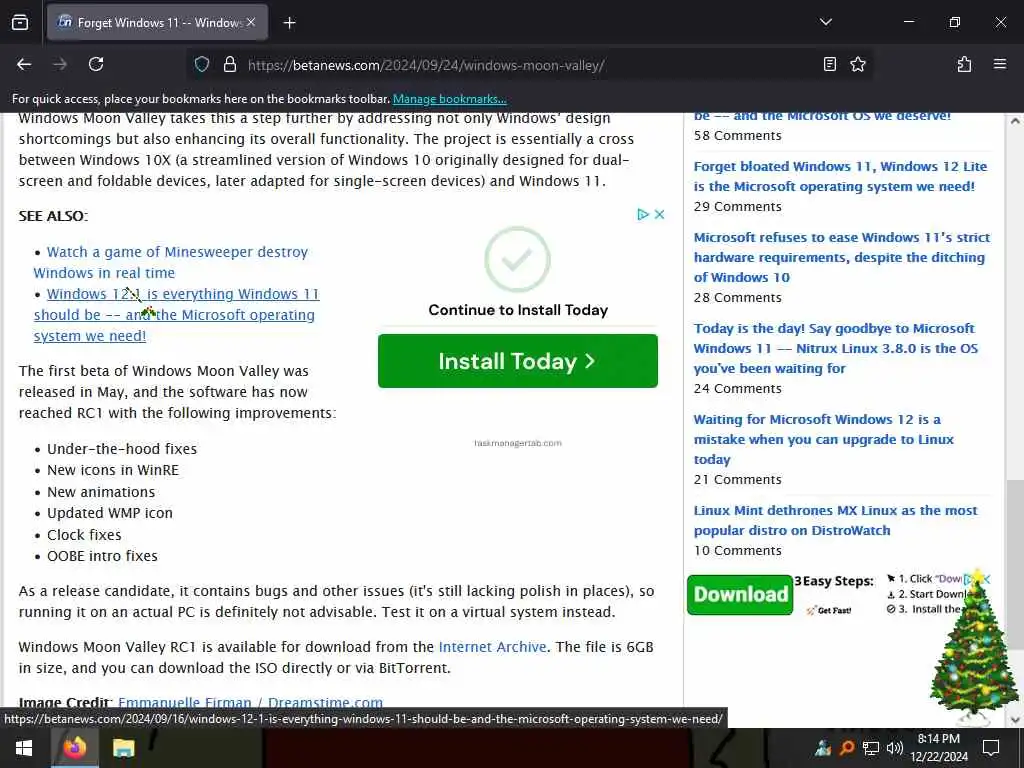Click the people tray icon
The image size is (1024, 768).
click(x=822, y=748)
